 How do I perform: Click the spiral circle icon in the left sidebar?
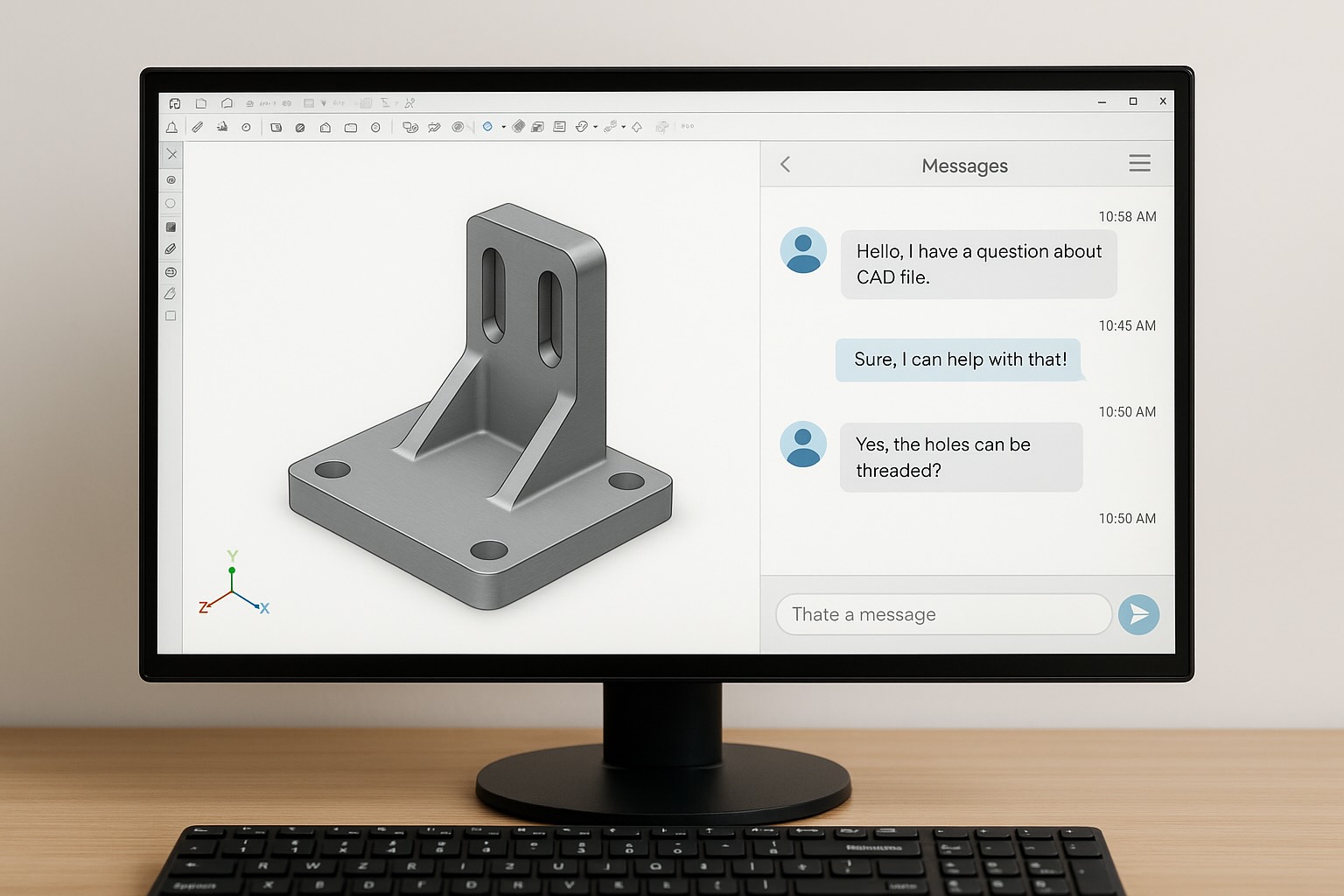point(171,179)
